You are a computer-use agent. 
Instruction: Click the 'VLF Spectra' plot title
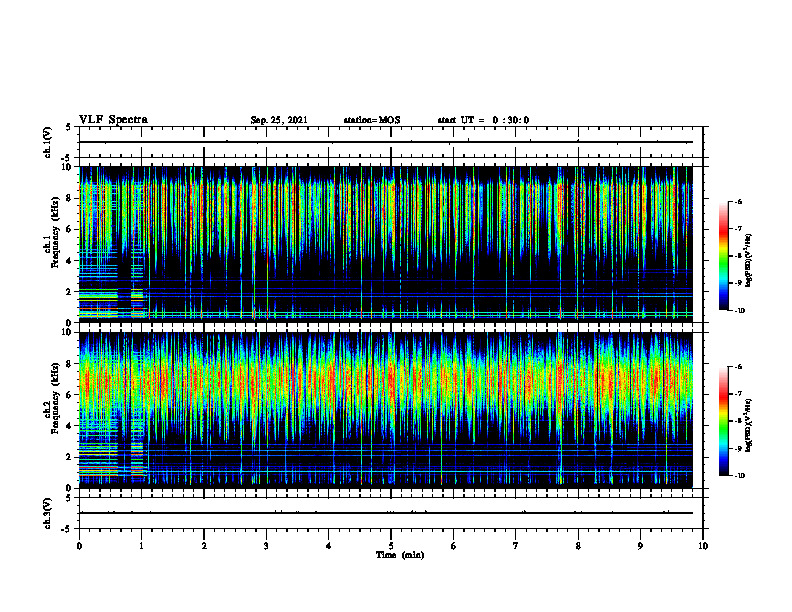[x=113, y=120]
